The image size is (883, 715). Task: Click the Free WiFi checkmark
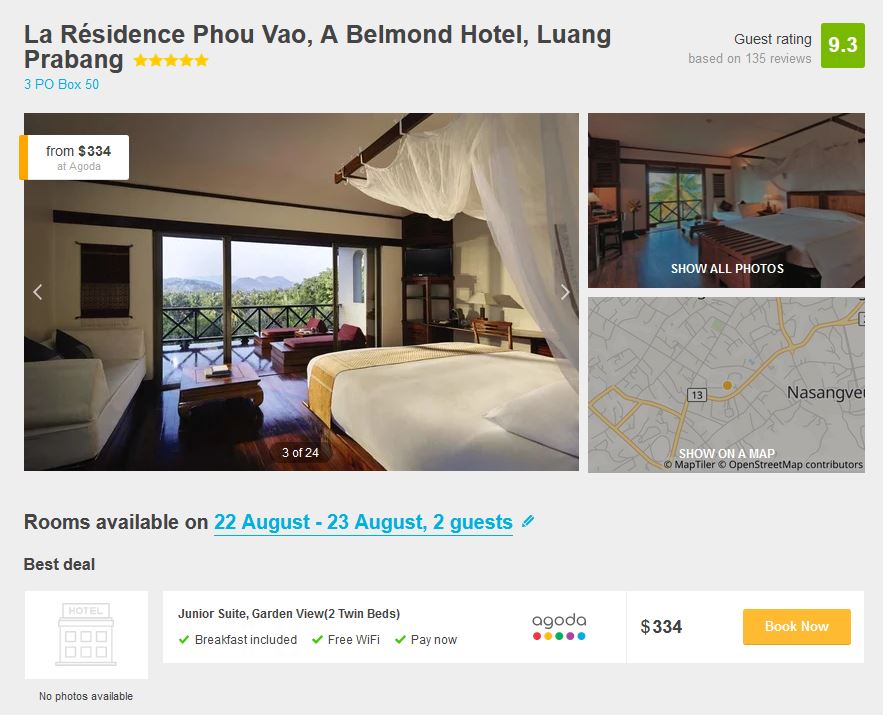coord(317,640)
